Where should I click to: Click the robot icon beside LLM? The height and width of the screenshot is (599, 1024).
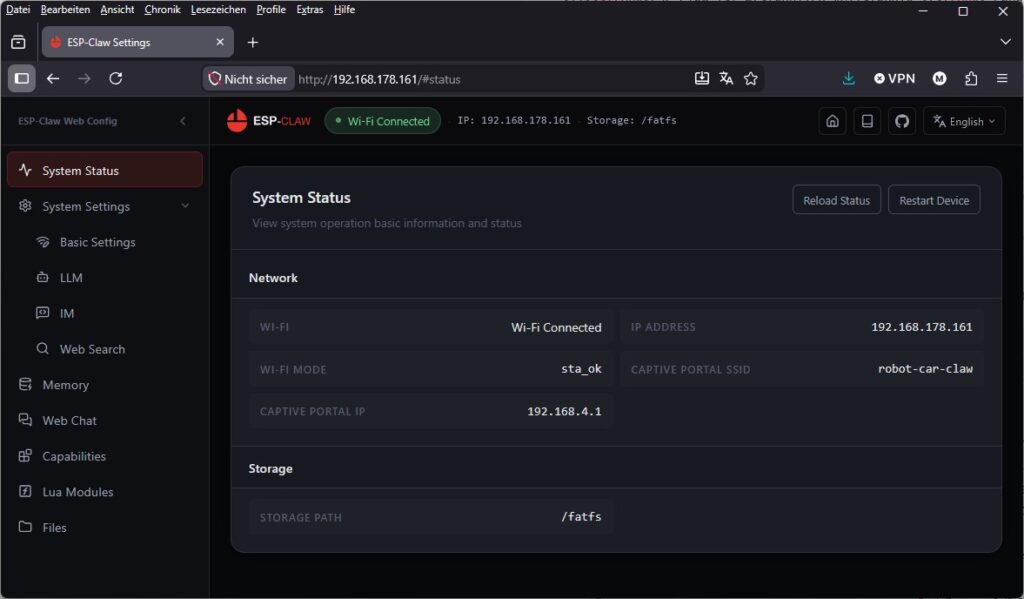pos(43,277)
